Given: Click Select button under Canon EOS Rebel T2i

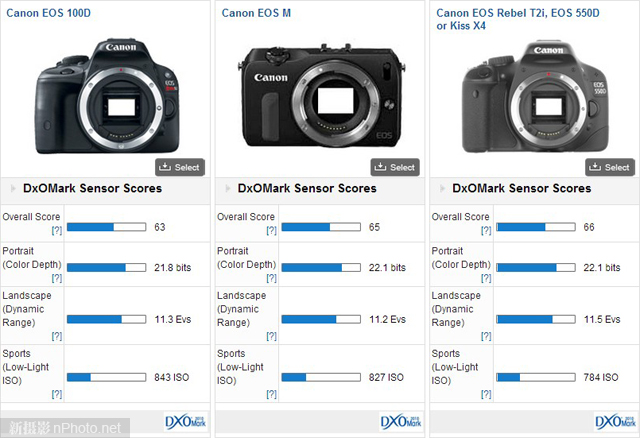Looking at the screenshot, I should [610, 167].
